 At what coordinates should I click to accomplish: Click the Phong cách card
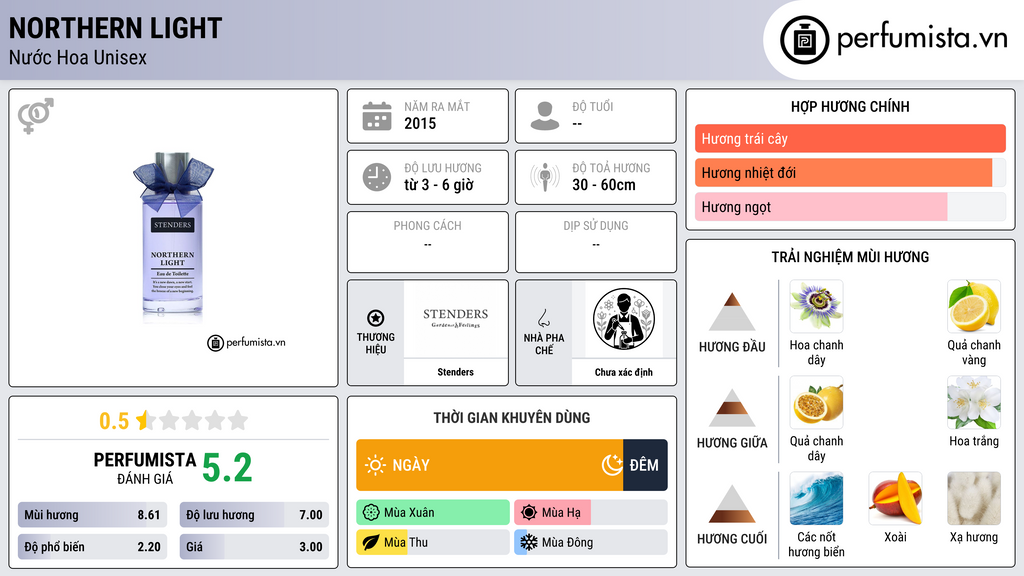click(x=428, y=242)
